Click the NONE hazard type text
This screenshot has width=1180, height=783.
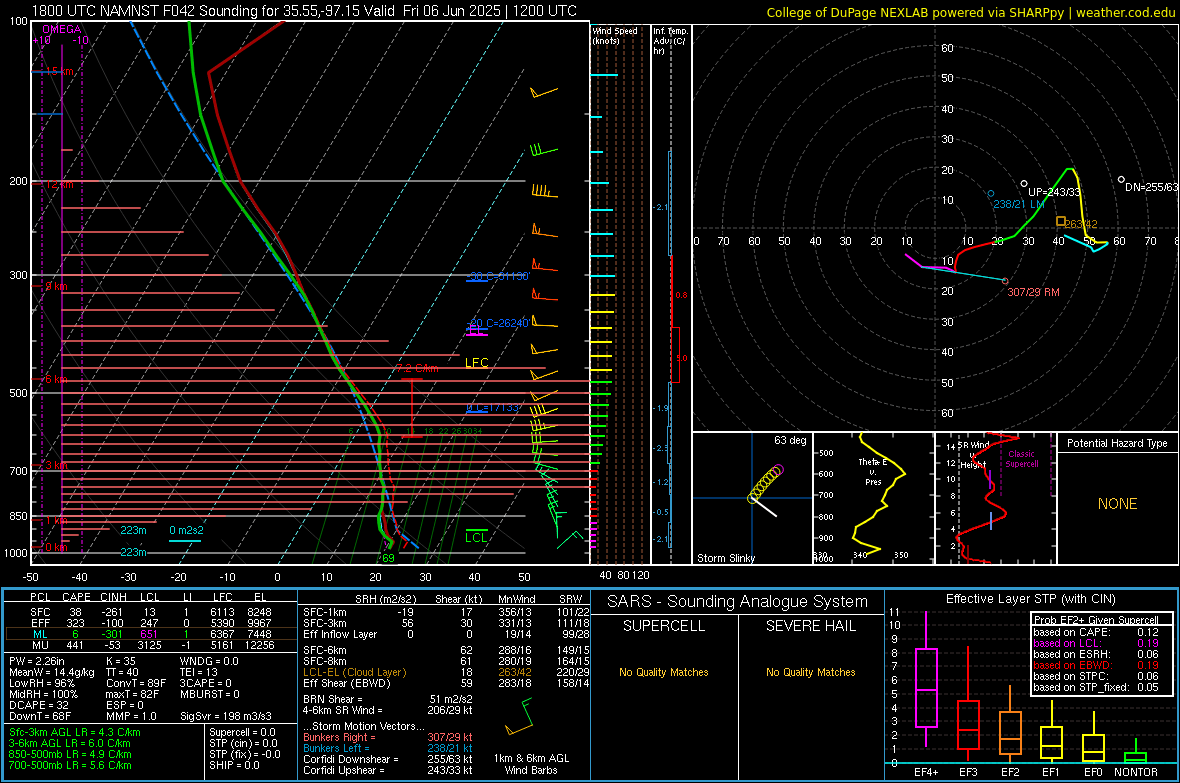tap(1117, 504)
